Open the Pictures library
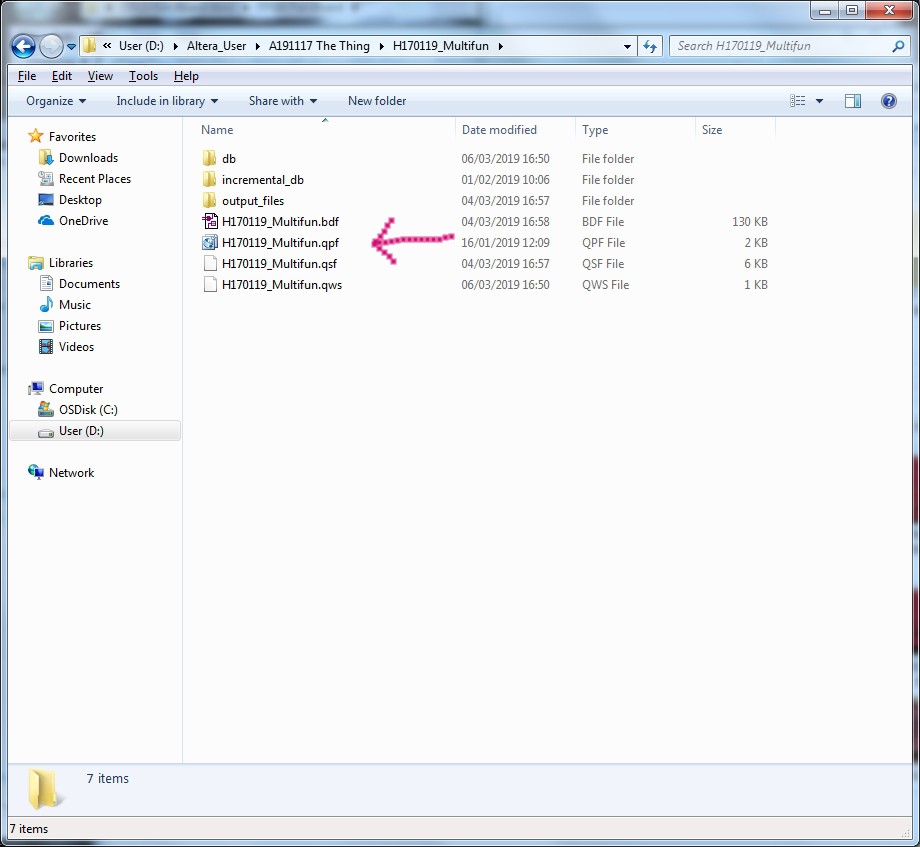The height and width of the screenshot is (847, 920). point(80,326)
